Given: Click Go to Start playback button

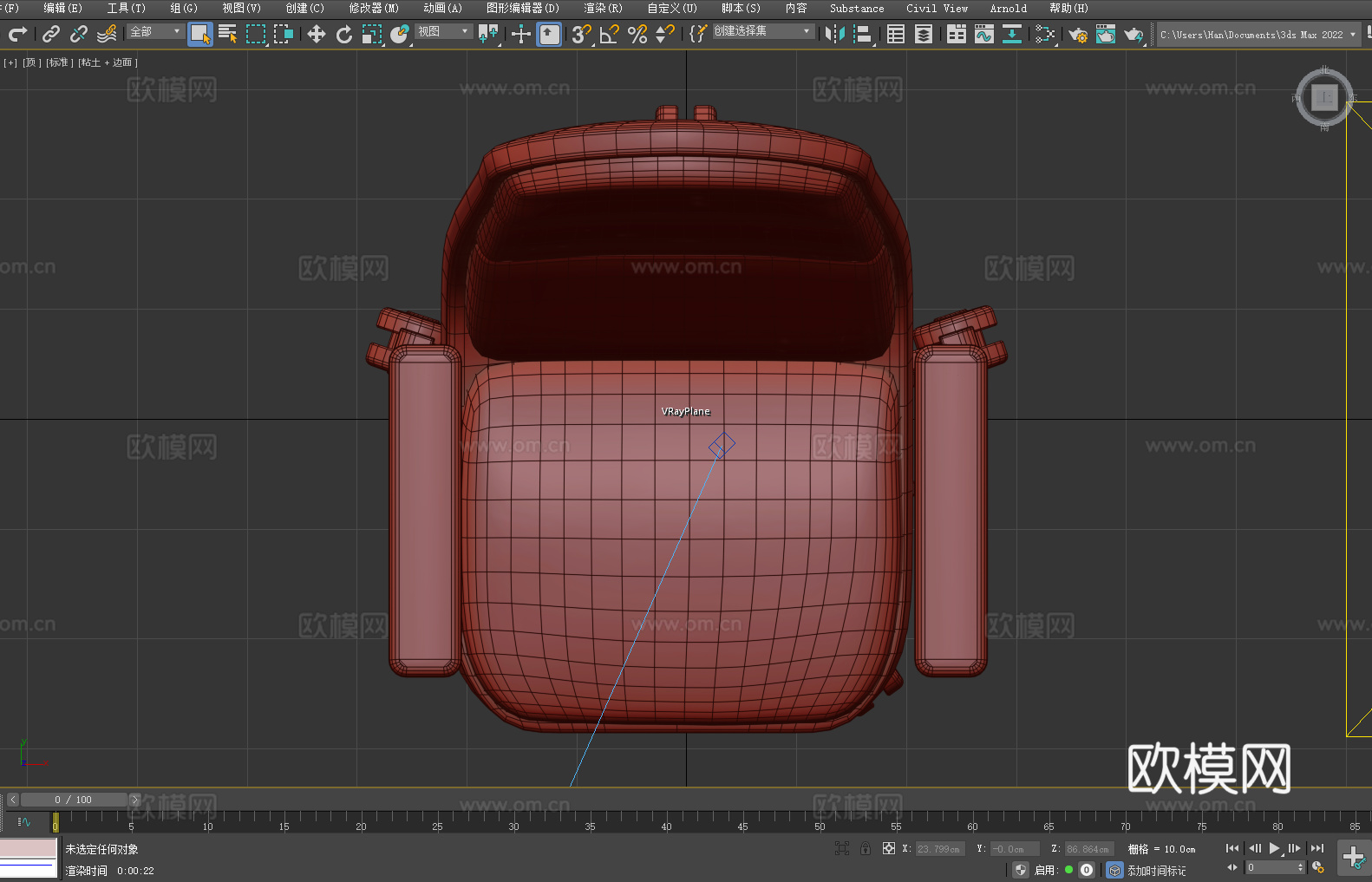Looking at the screenshot, I should click(x=1232, y=848).
